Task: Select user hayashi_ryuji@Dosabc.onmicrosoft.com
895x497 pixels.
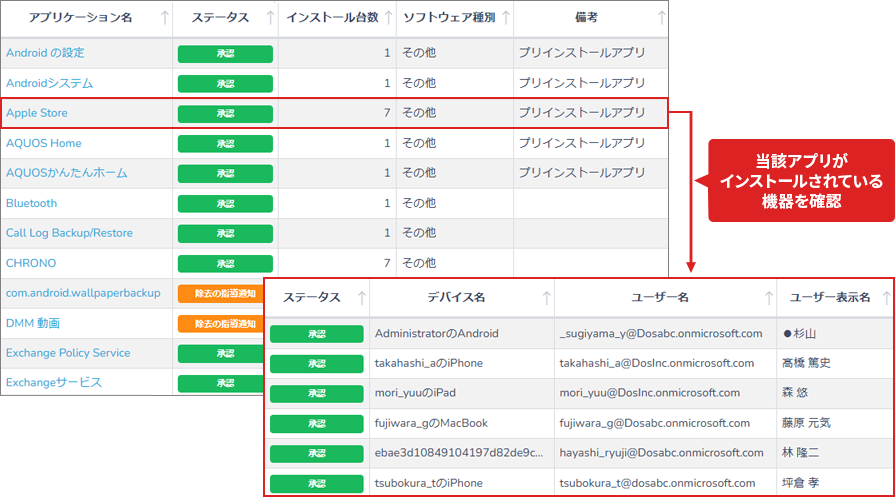Action: click(661, 452)
